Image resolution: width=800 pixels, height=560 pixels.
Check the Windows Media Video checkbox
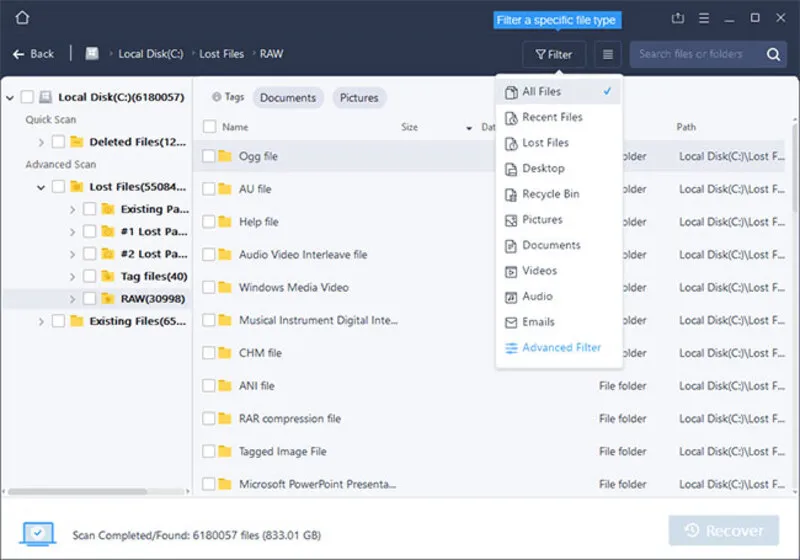(209, 287)
